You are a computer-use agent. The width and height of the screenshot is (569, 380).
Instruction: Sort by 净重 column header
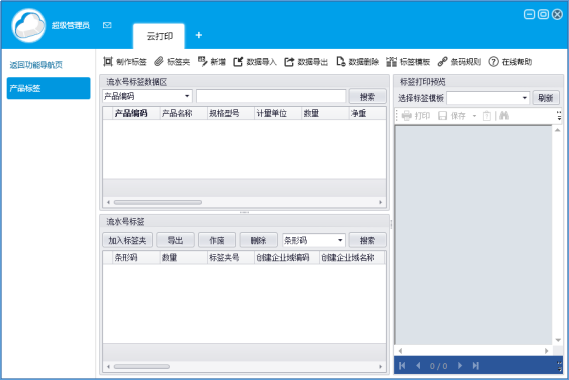(367, 113)
